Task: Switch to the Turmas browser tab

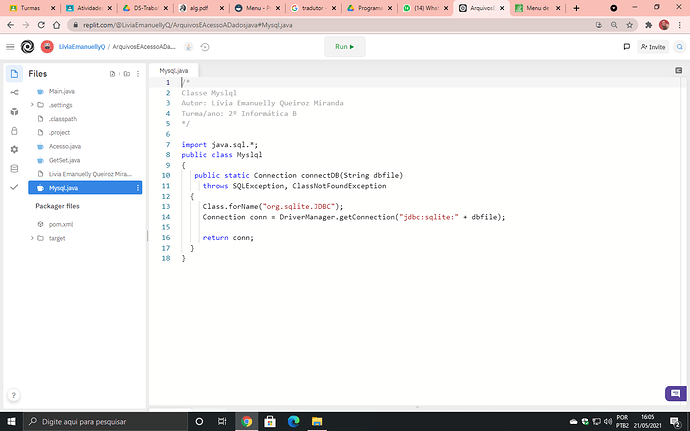Action: pyautogui.click(x=30, y=8)
